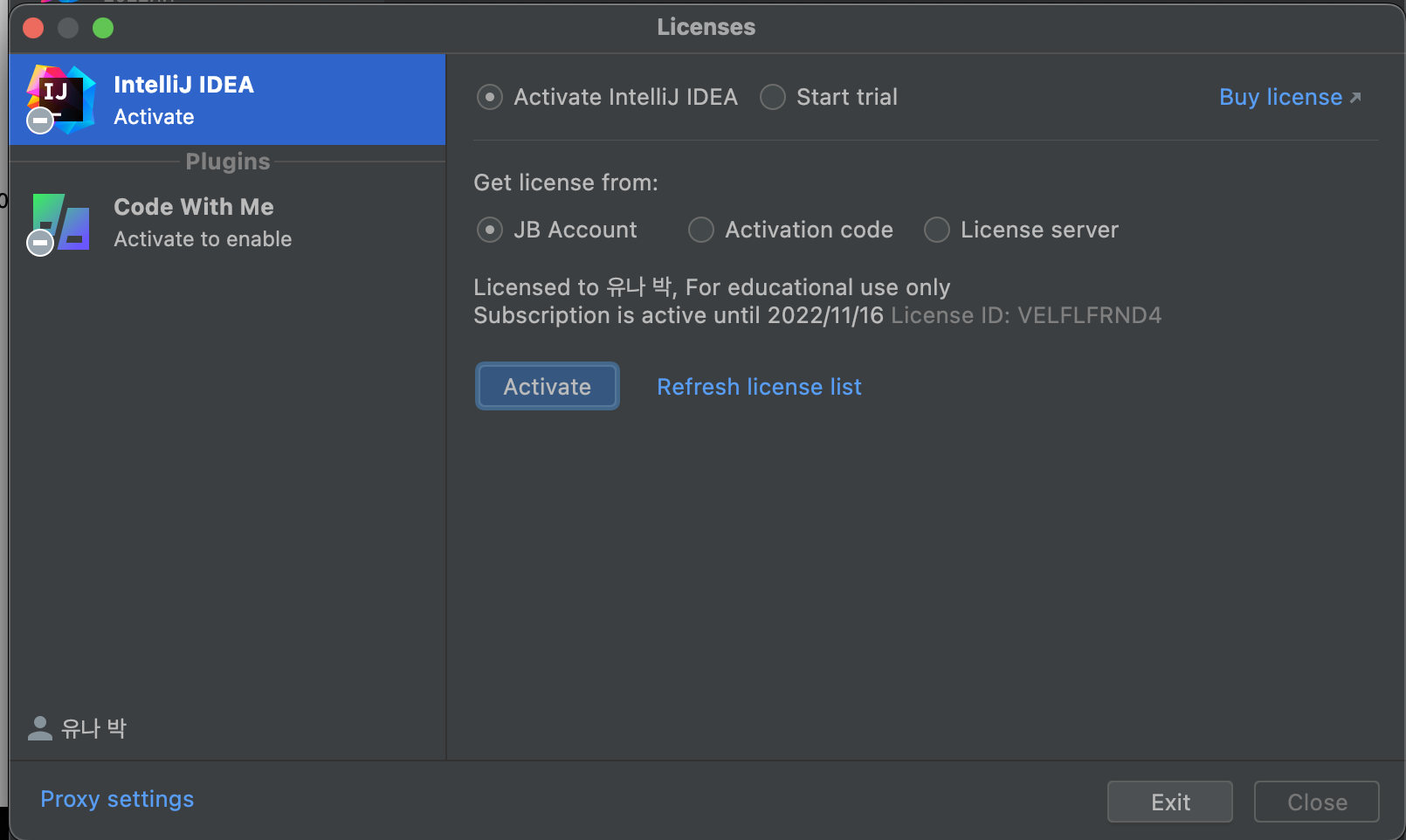Screen dimensions: 1406x840
Task: Open the Buy license link
Action: pos(1280,97)
